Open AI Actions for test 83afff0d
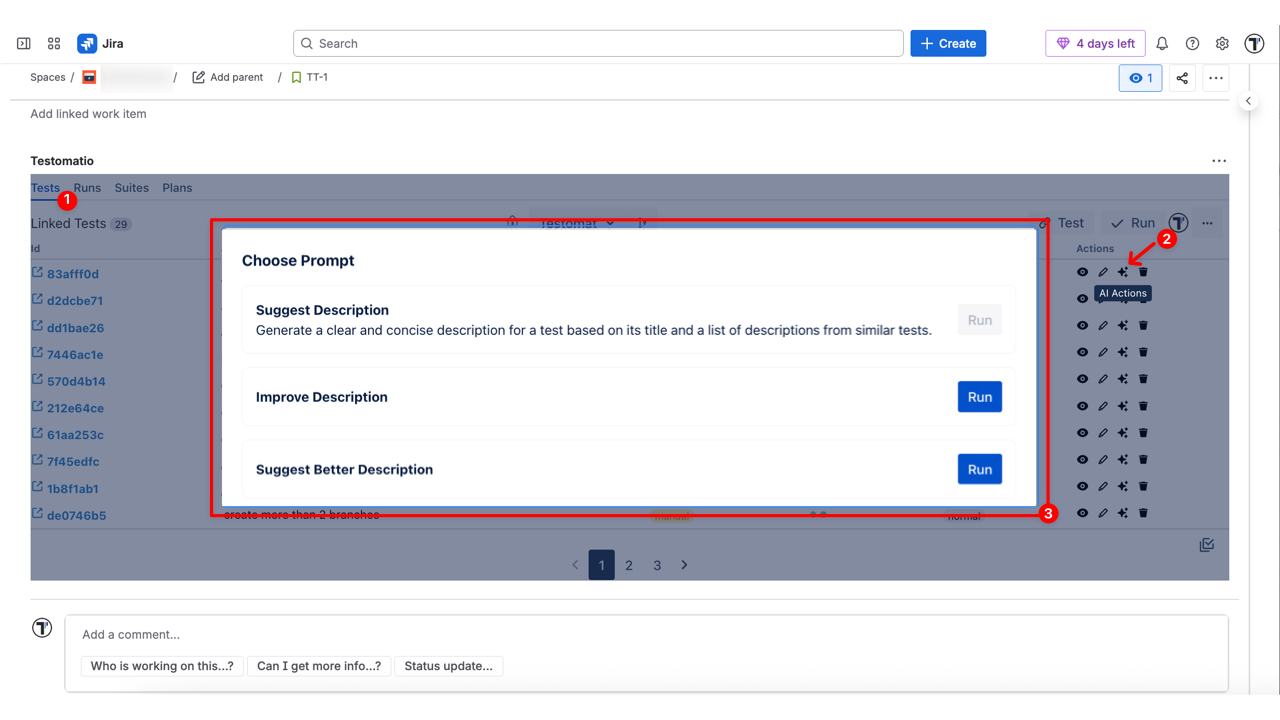Image resolution: width=1280 pixels, height=720 pixels. point(1122,272)
